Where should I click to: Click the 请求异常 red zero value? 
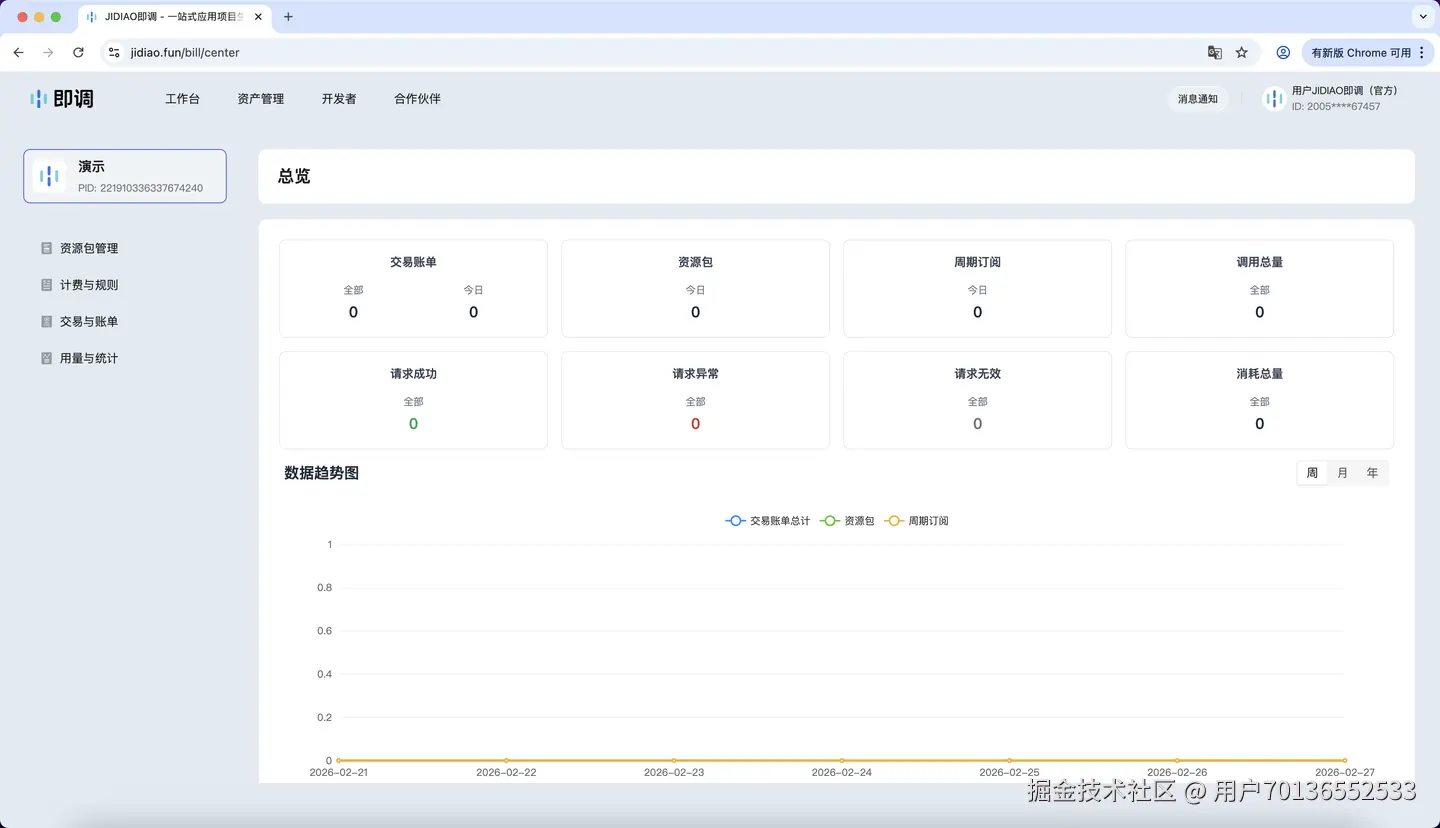coord(695,424)
